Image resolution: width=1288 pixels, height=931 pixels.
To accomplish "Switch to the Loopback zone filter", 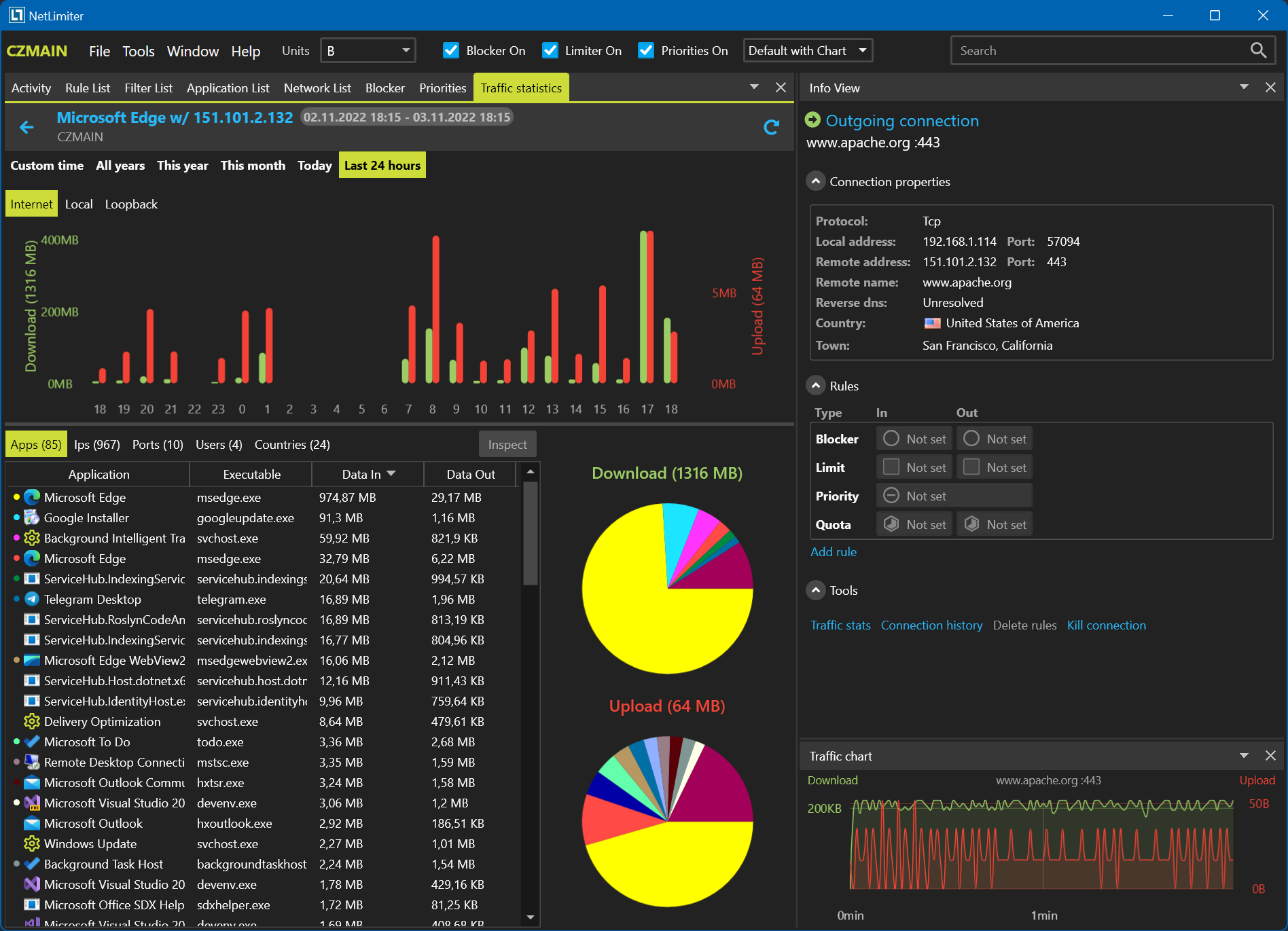I will pyautogui.click(x=131, y=204).
